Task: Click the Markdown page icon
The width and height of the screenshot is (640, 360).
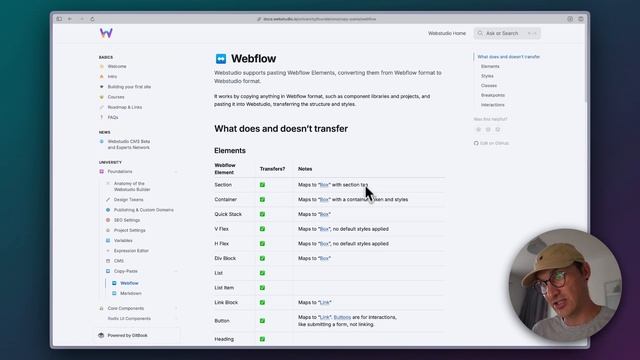Action: coord(114,293)
